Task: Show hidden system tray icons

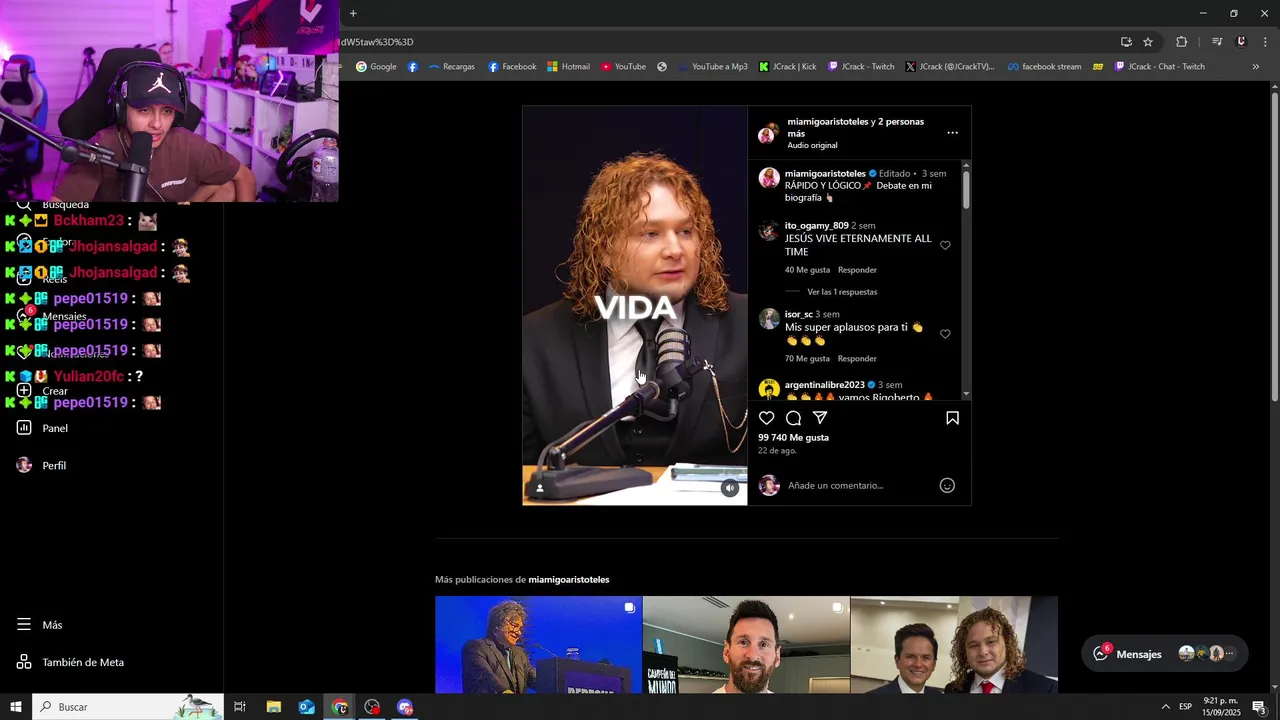Action: point(1165,707)
